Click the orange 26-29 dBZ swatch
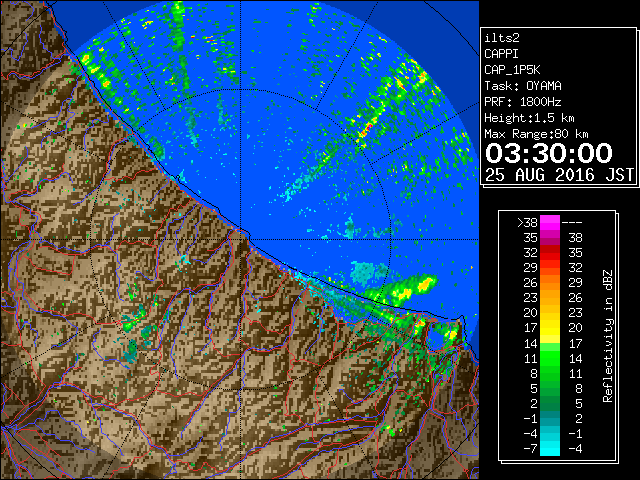This screenshot has width=640, height=480. pyautogui.click(x=550, y=283)
